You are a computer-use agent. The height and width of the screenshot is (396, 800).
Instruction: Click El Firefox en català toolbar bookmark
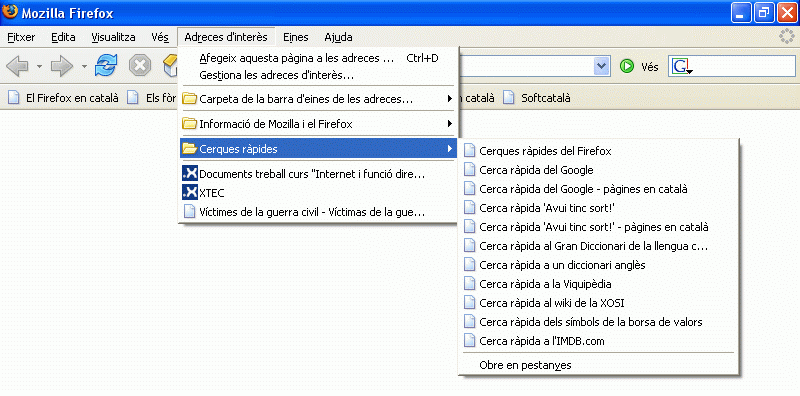(x=63, y=97)
